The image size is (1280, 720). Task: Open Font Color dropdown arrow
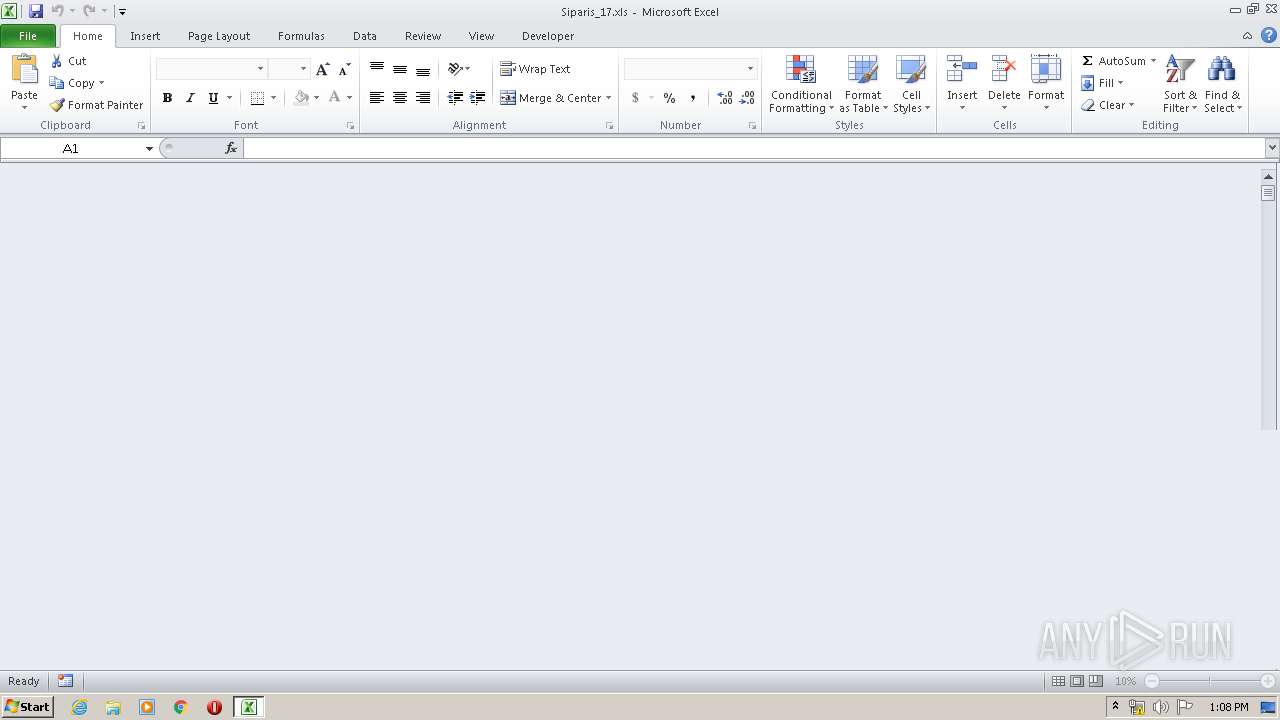click(349, 98)
